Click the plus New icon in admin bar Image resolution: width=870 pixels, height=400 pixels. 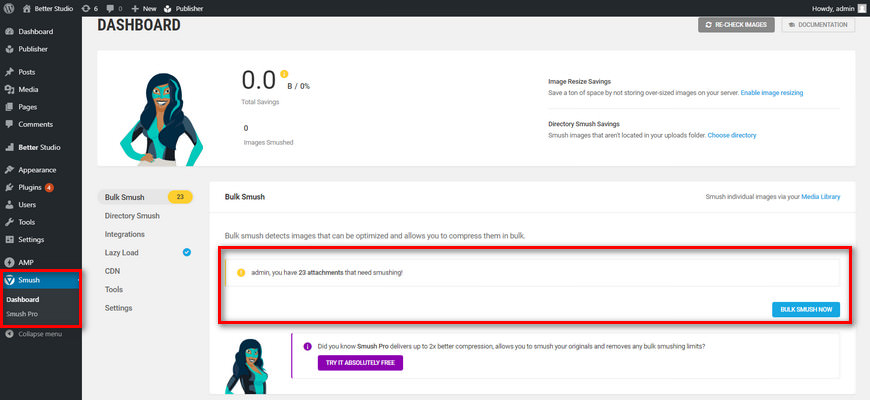click(135, 8)
